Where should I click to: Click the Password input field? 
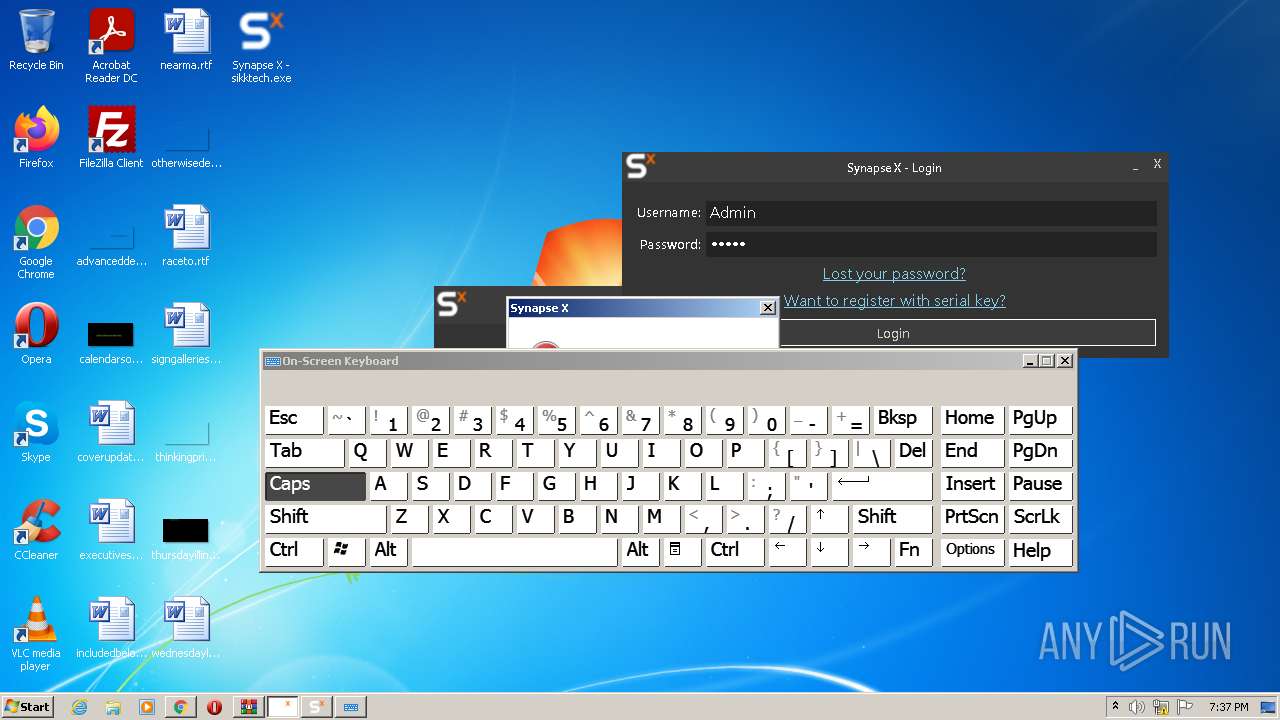[x=931, y=245]
